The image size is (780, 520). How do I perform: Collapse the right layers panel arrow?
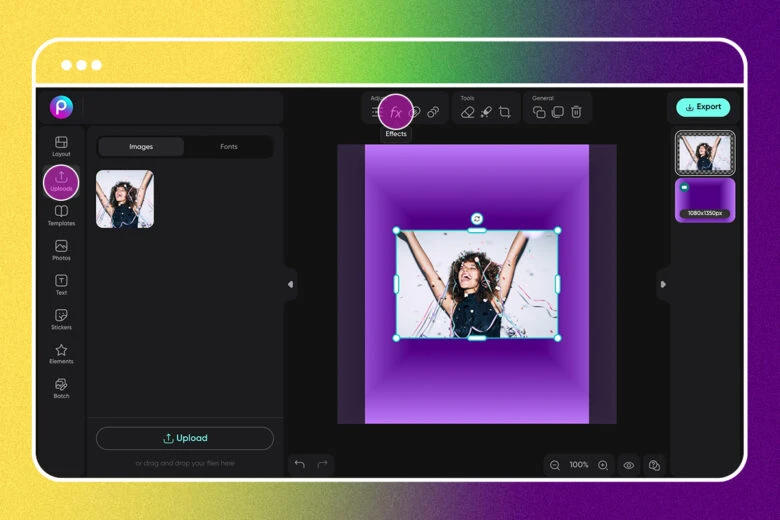point(663,284)
